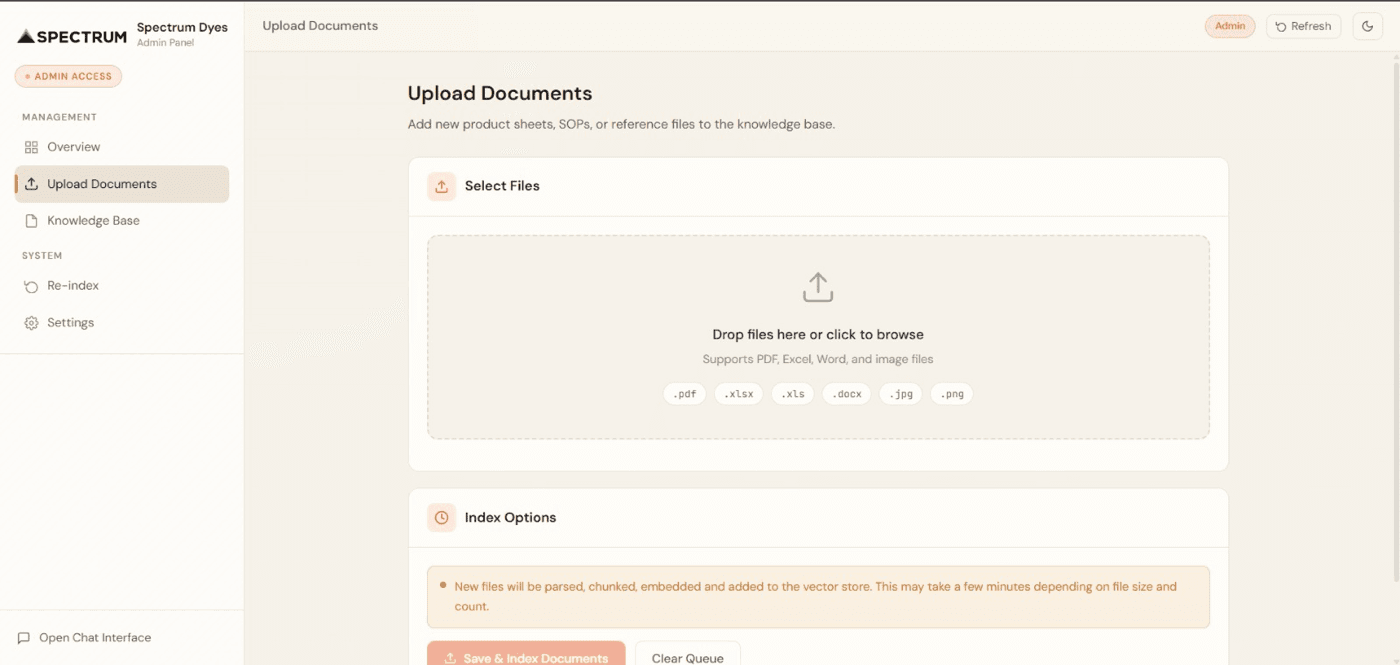Click the refresh arrow icon in the header
This screenshot has width=1400, height=665.
point(1281,27)
